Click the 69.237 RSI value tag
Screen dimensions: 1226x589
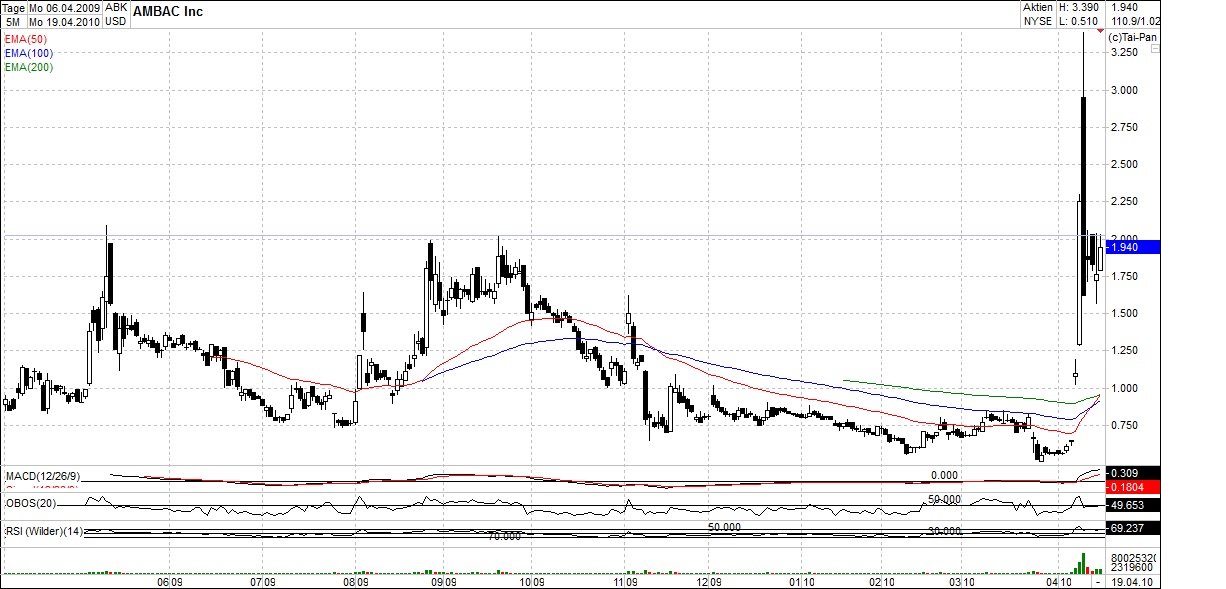pyautogui.click(x=1132, y=527)
